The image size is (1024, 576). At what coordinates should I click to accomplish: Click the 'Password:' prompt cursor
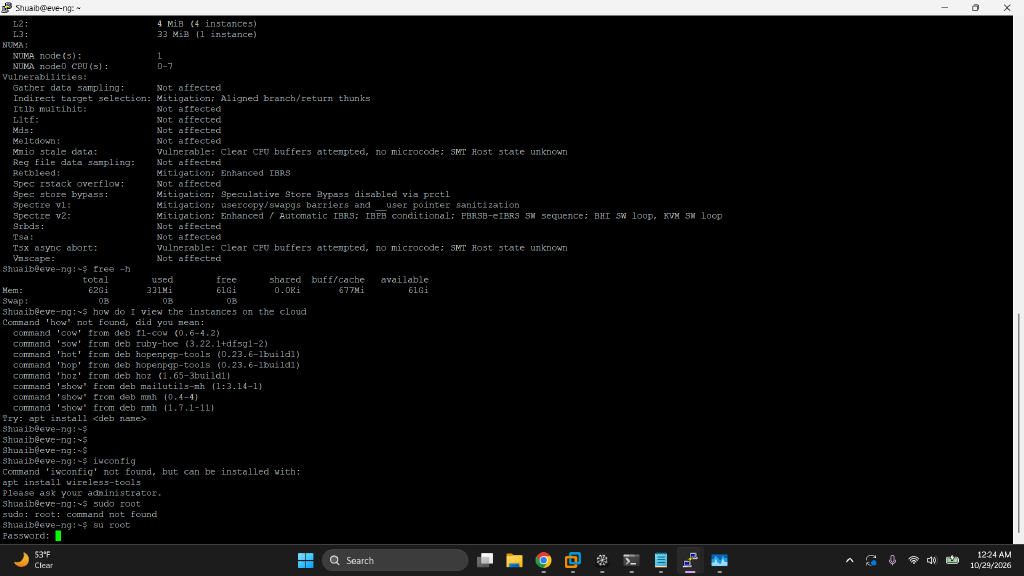58,536
